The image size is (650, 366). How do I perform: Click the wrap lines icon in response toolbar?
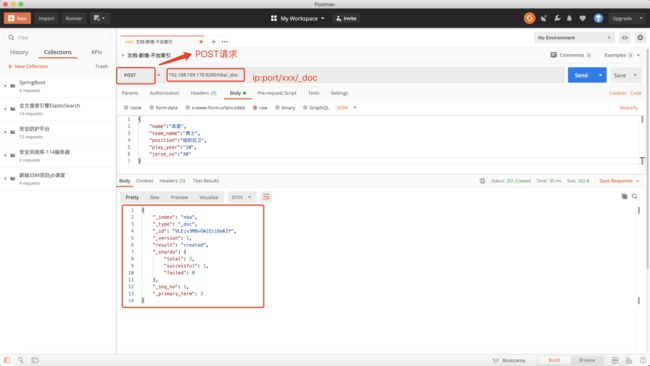click(266, 197)
